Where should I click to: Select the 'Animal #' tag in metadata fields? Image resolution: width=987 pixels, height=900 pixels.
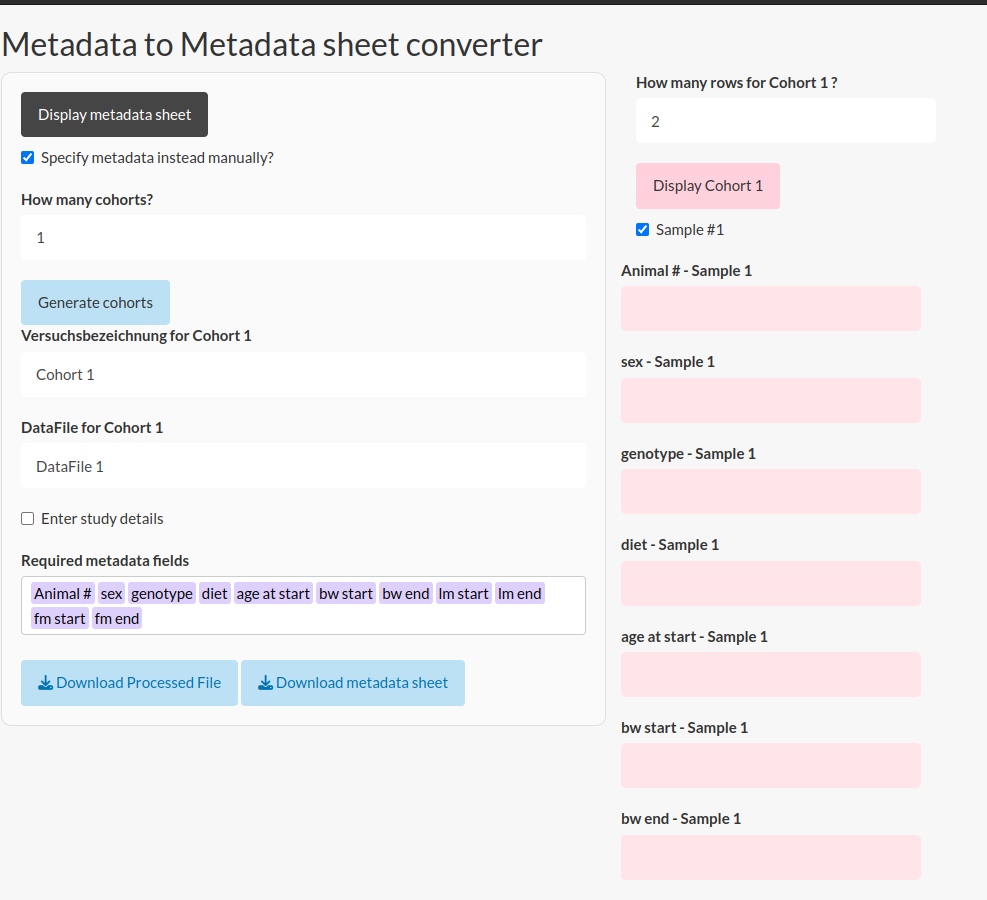(x=63, y=593)
